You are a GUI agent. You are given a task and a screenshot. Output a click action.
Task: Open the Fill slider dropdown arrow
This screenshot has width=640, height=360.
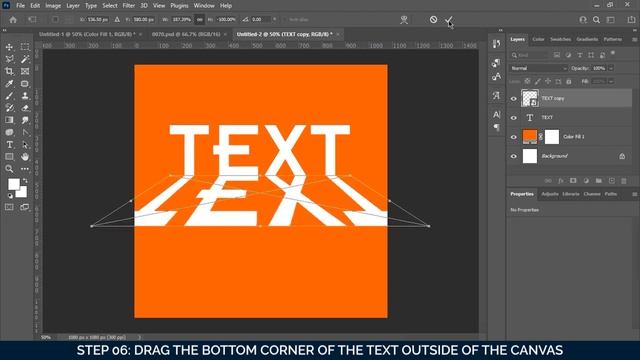[x=611, y=82]
